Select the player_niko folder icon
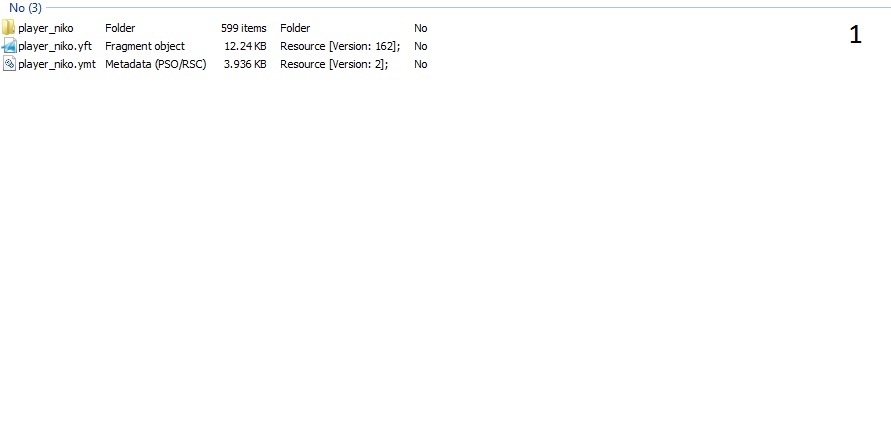The image size is (891, 441). click(x=9, y=27)
